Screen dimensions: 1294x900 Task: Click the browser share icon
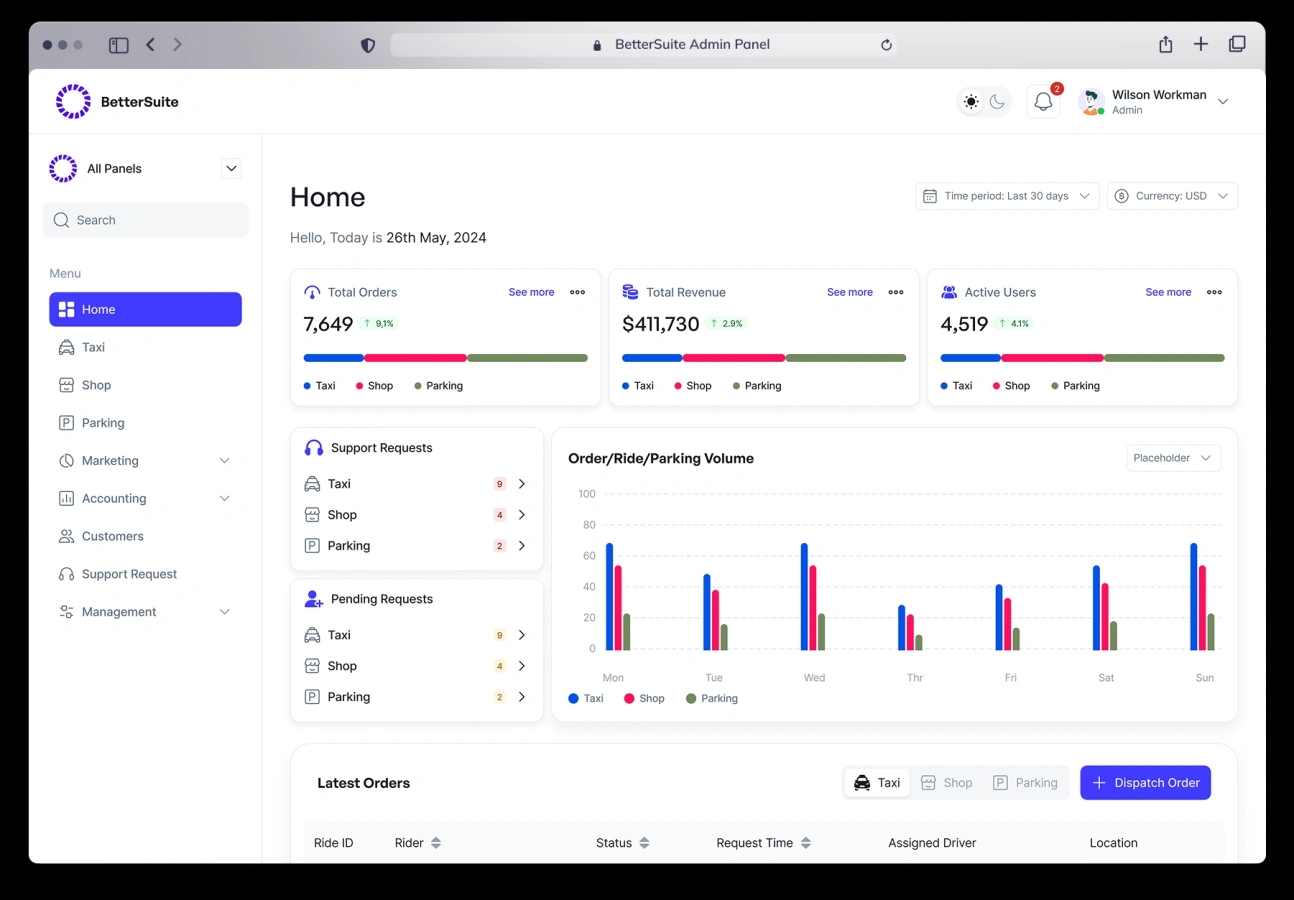(x=1165, y=45)
